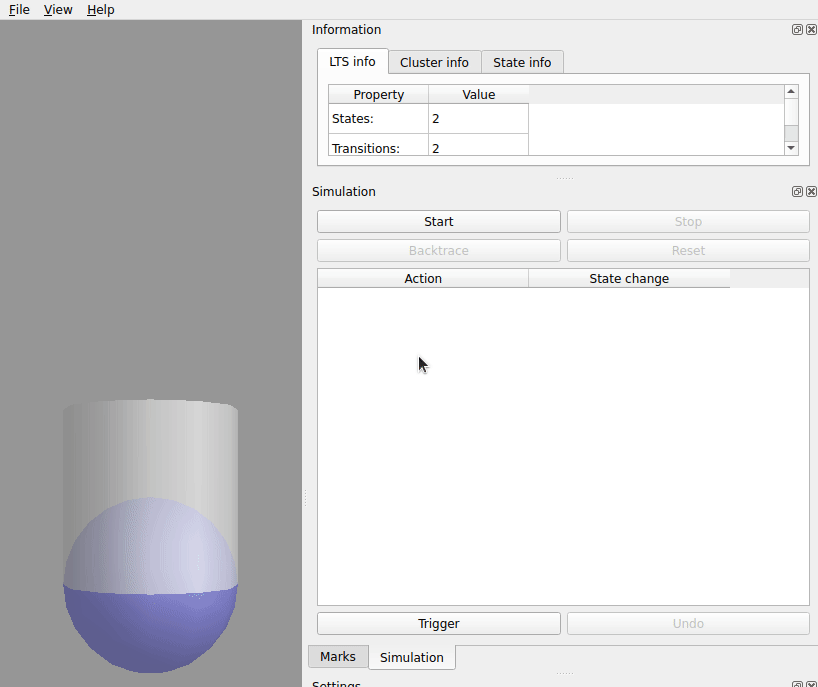The width and height of the screenshot is (818, 687).
Task: Select the States value cell
Action: coord(478,119)
